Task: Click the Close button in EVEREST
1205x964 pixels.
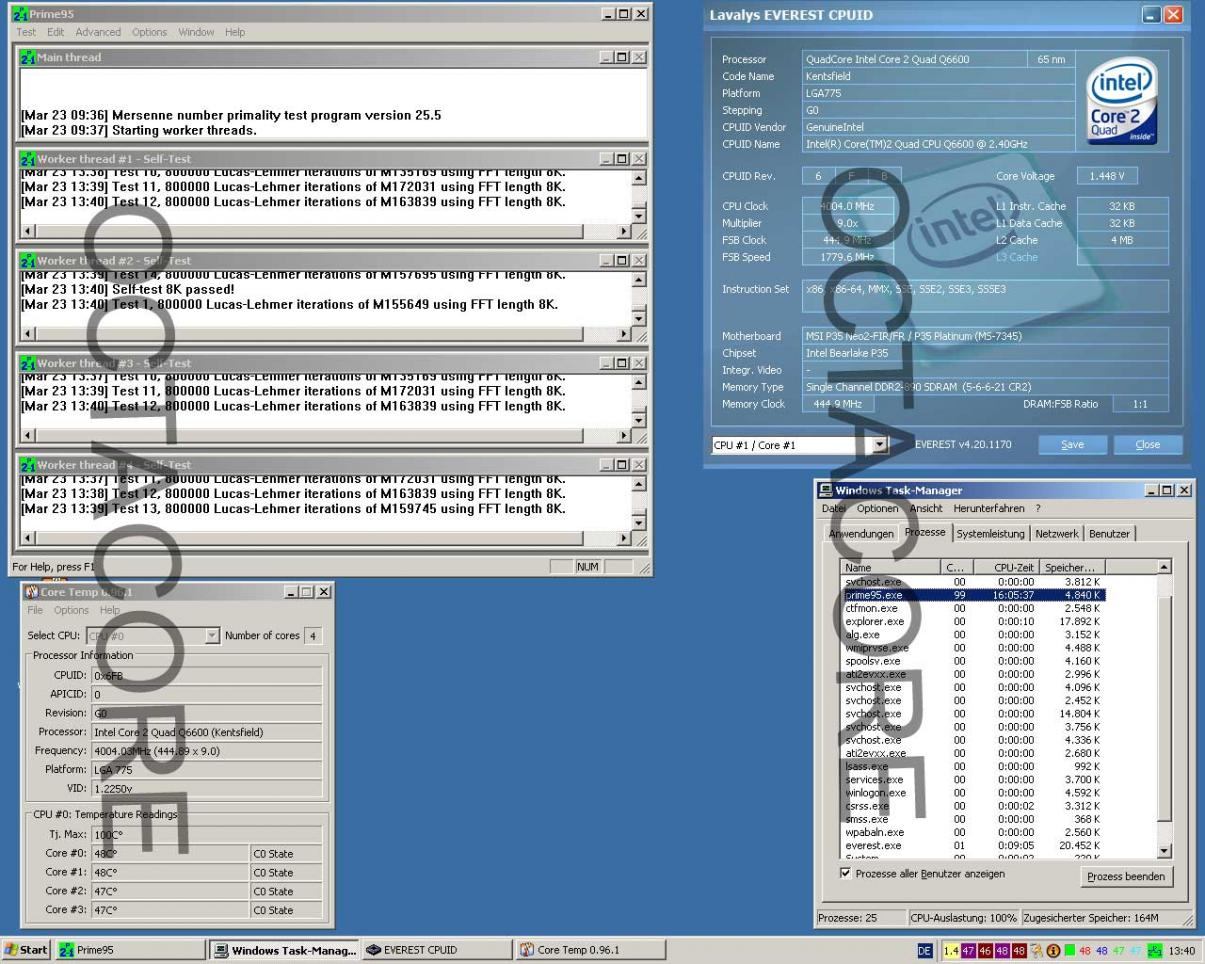Action: [x=1148, y=445]
